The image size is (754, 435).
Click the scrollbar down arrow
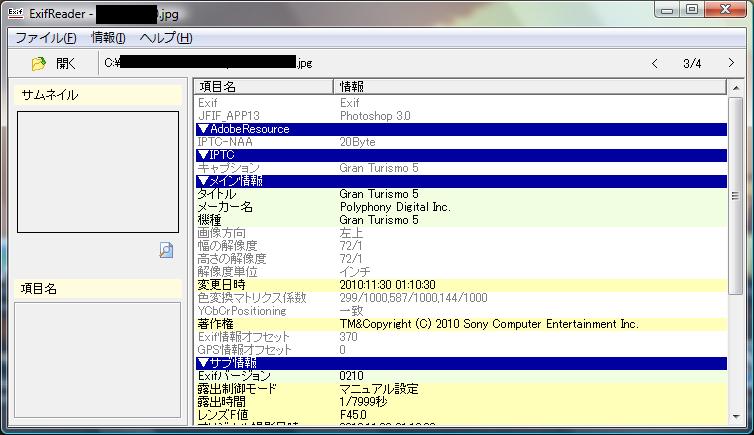(736, 417)
